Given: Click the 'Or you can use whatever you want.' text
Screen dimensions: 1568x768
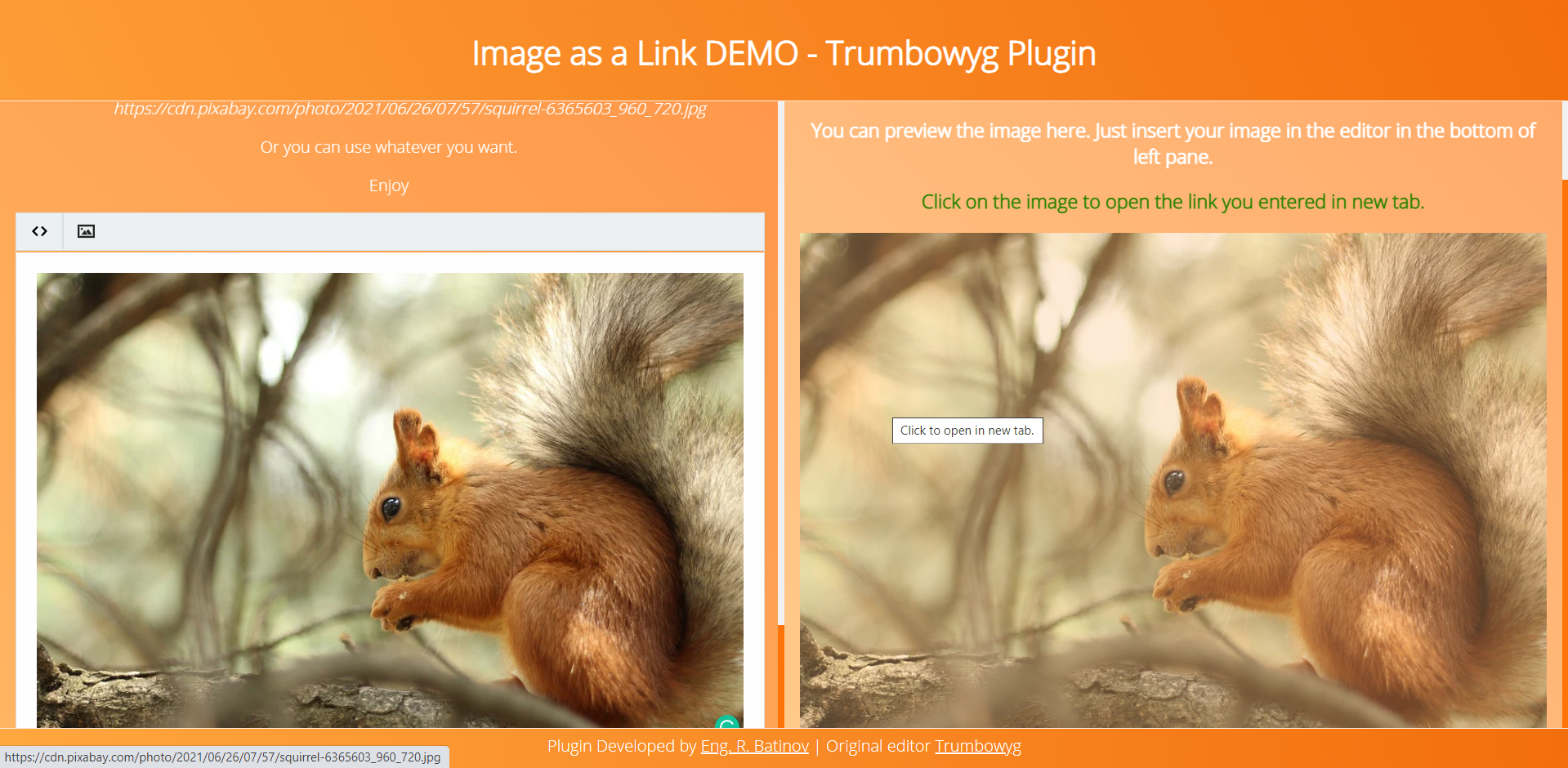Looking at the screenshot, I should point(388,147).
